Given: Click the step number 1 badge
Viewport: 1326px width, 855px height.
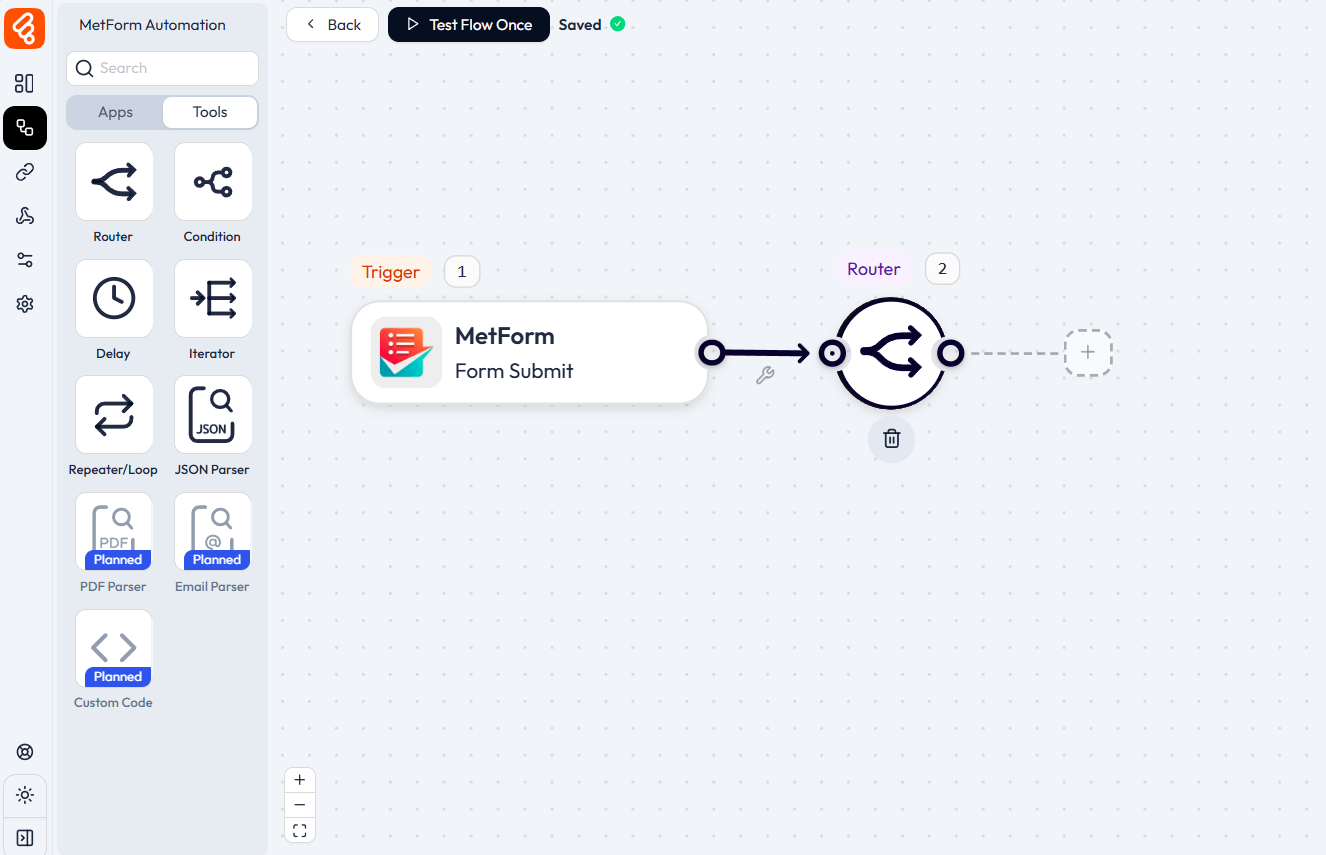Looking at the screenshot, I should point(462,272).
